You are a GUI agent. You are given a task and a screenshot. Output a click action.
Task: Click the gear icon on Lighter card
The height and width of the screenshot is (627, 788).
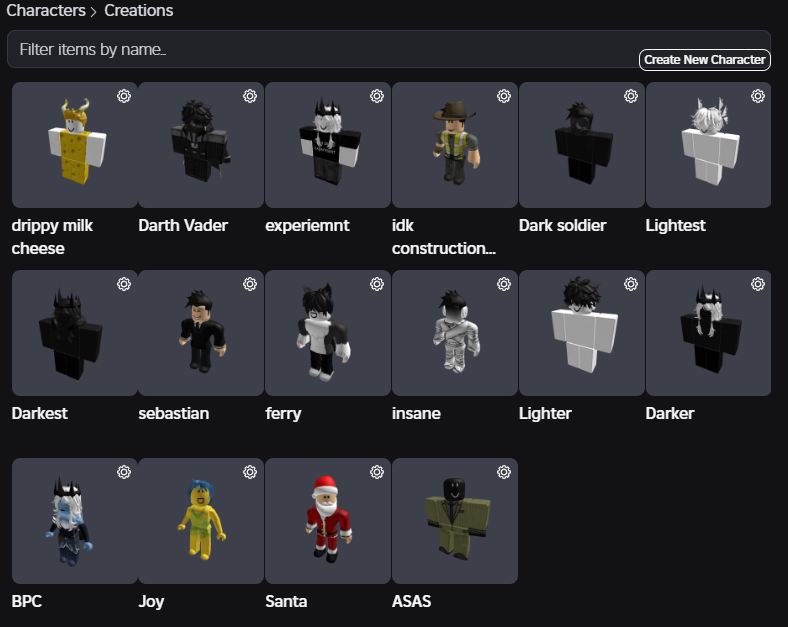[x=631, y=284]
